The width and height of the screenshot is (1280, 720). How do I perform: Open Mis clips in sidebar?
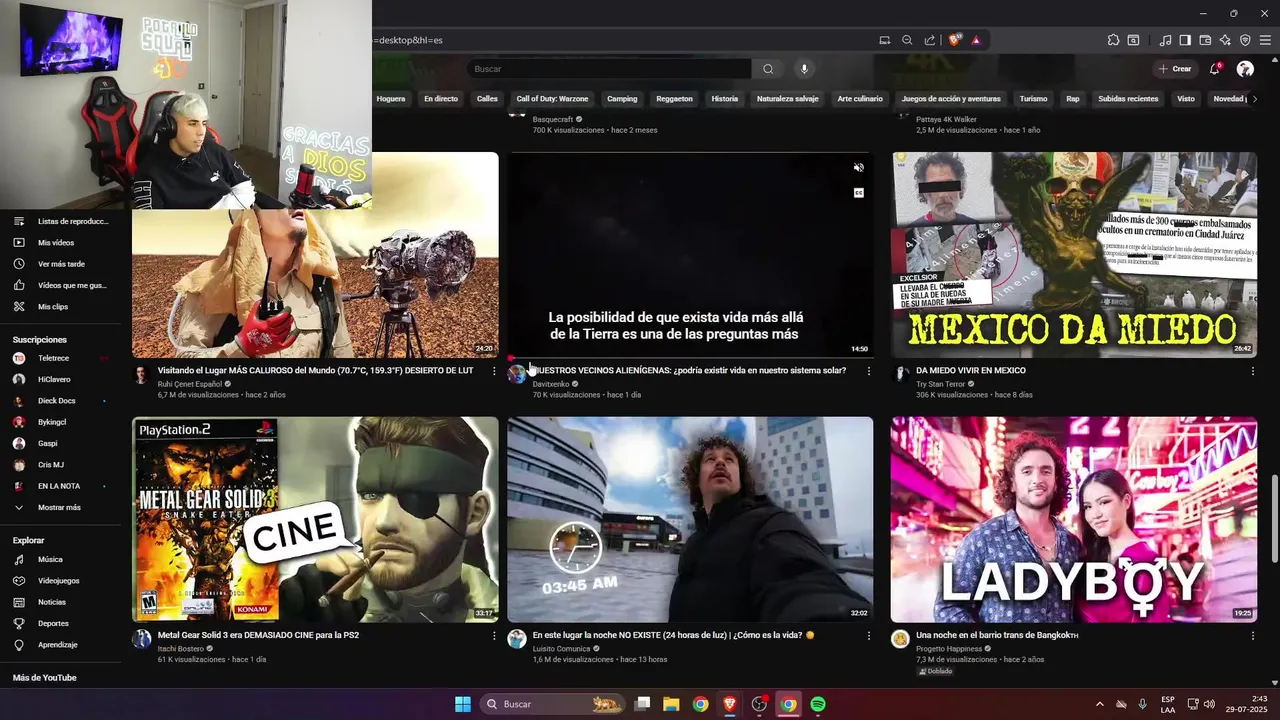pyautogui.click(x=53, y=307)
